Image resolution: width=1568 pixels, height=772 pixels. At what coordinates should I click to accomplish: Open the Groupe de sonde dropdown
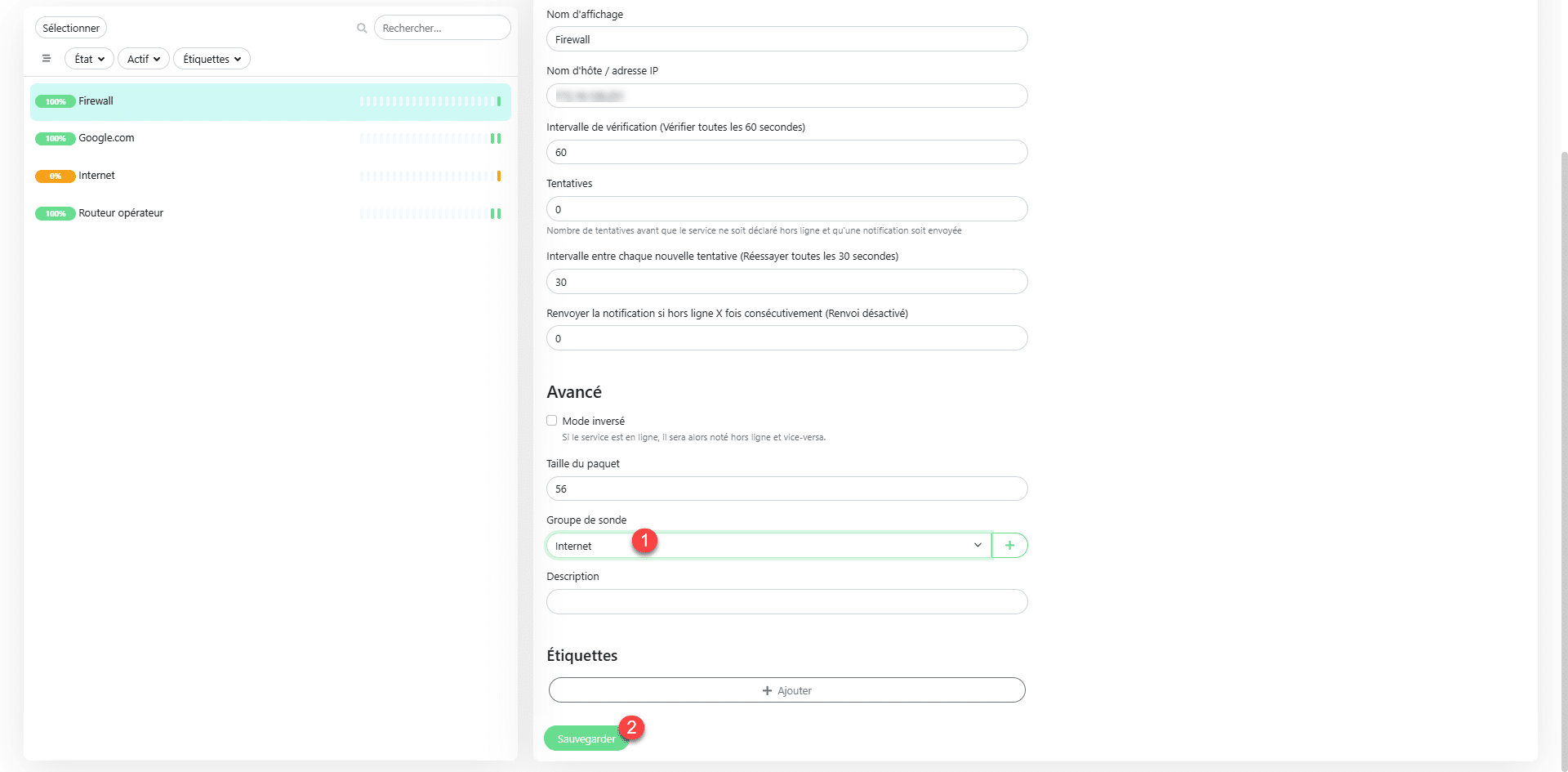pos(768,546)
